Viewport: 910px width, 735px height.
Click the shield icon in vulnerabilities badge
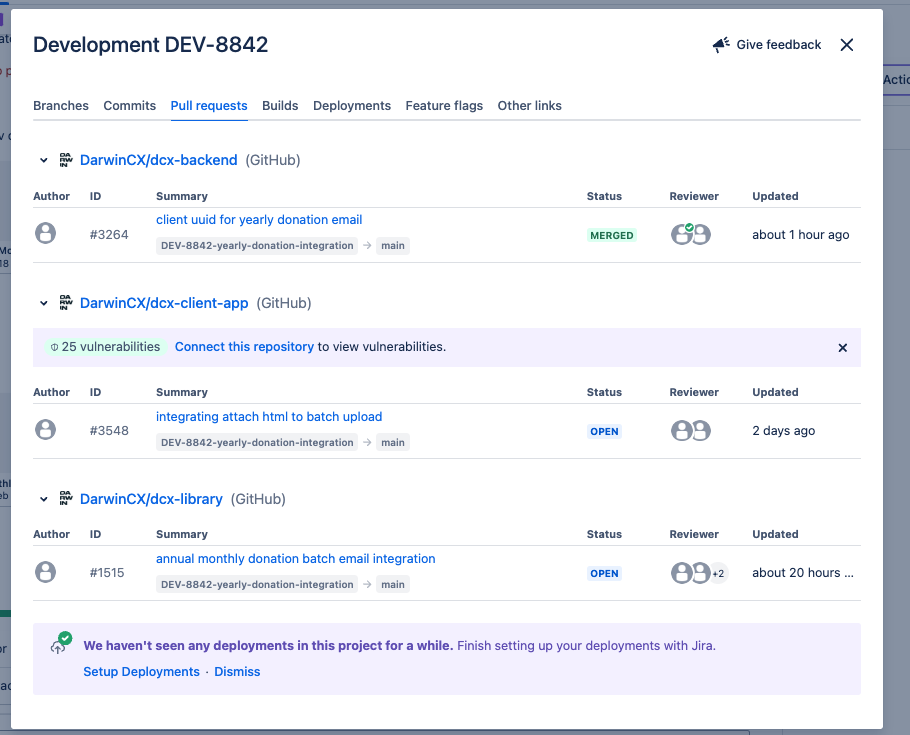(x=54, y=347)
